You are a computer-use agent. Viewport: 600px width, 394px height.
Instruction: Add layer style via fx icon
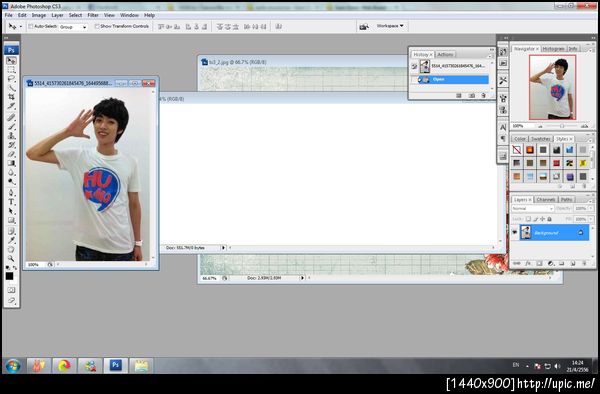click(528, 263)
